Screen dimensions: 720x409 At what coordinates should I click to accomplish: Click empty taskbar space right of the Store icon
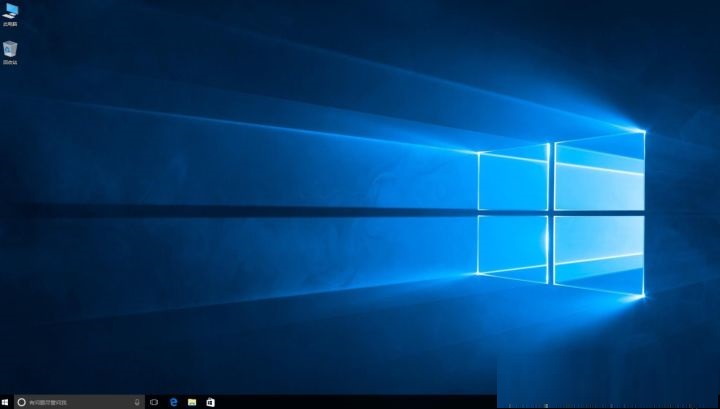pos(350,401)
